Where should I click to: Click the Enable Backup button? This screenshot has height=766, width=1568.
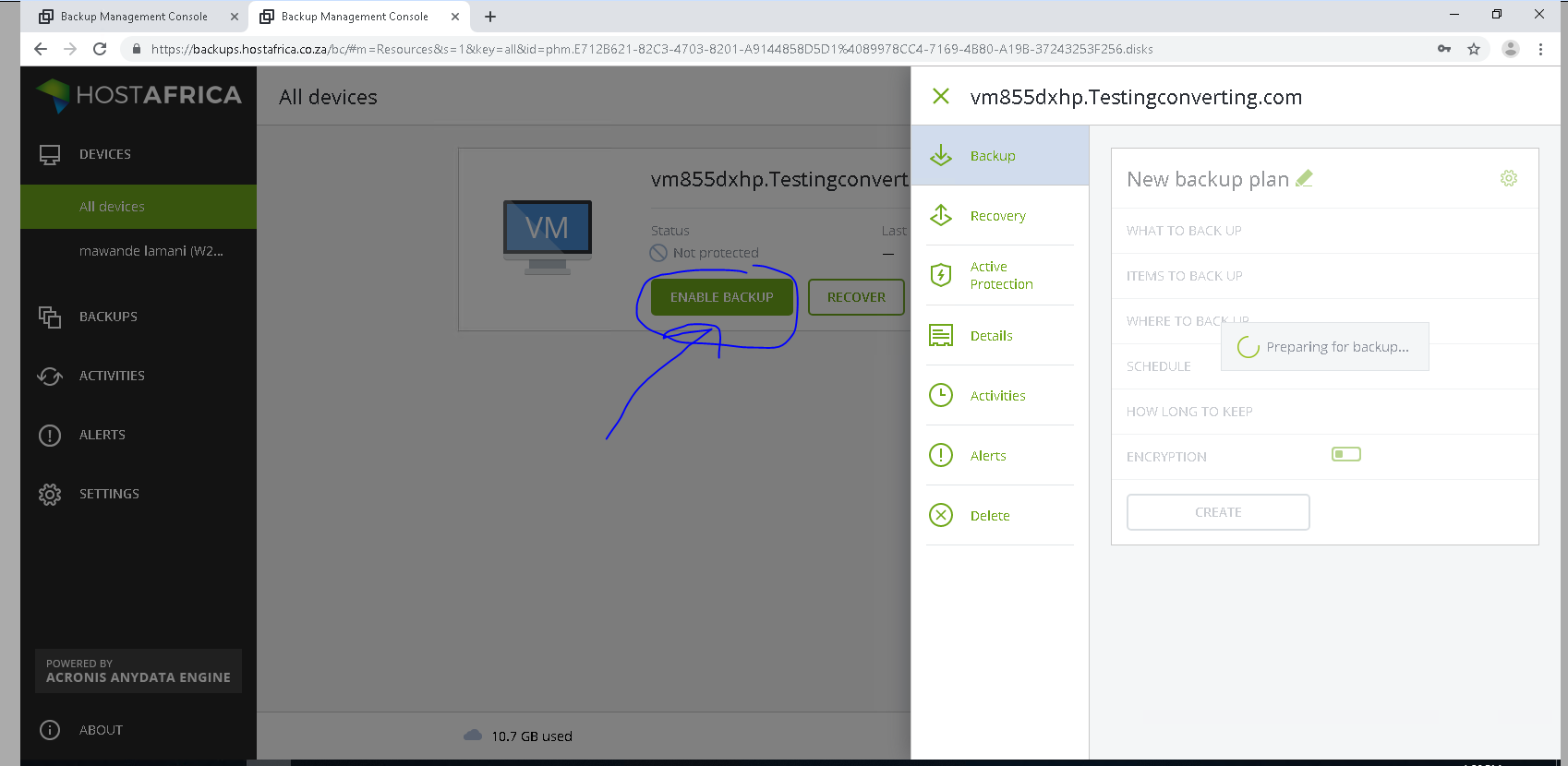(722, 297)
